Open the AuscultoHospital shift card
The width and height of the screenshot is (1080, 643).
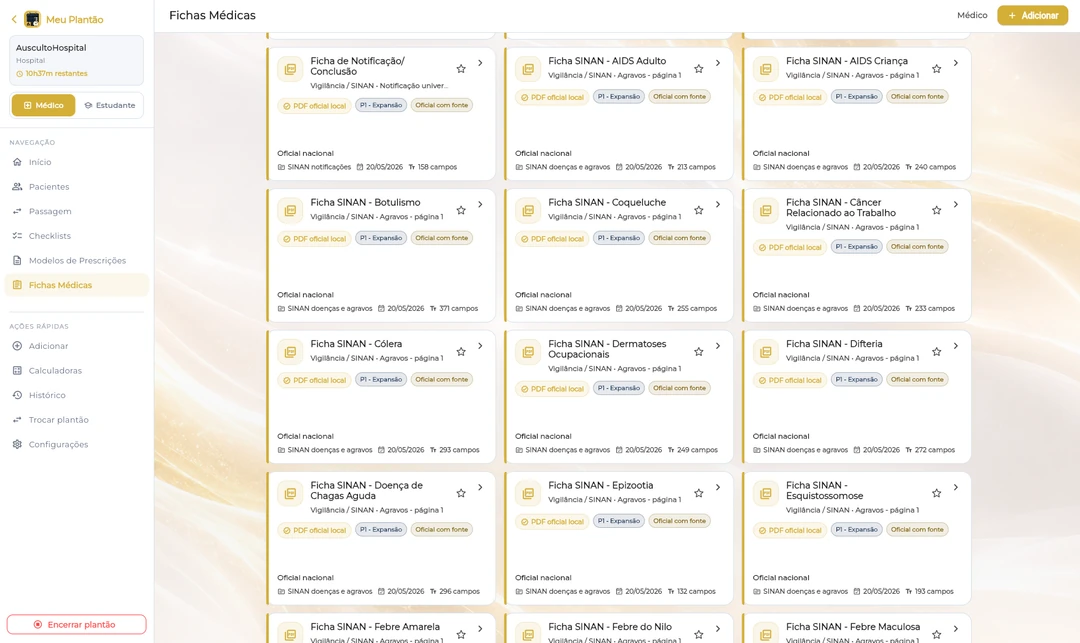[x=76, y=61]
